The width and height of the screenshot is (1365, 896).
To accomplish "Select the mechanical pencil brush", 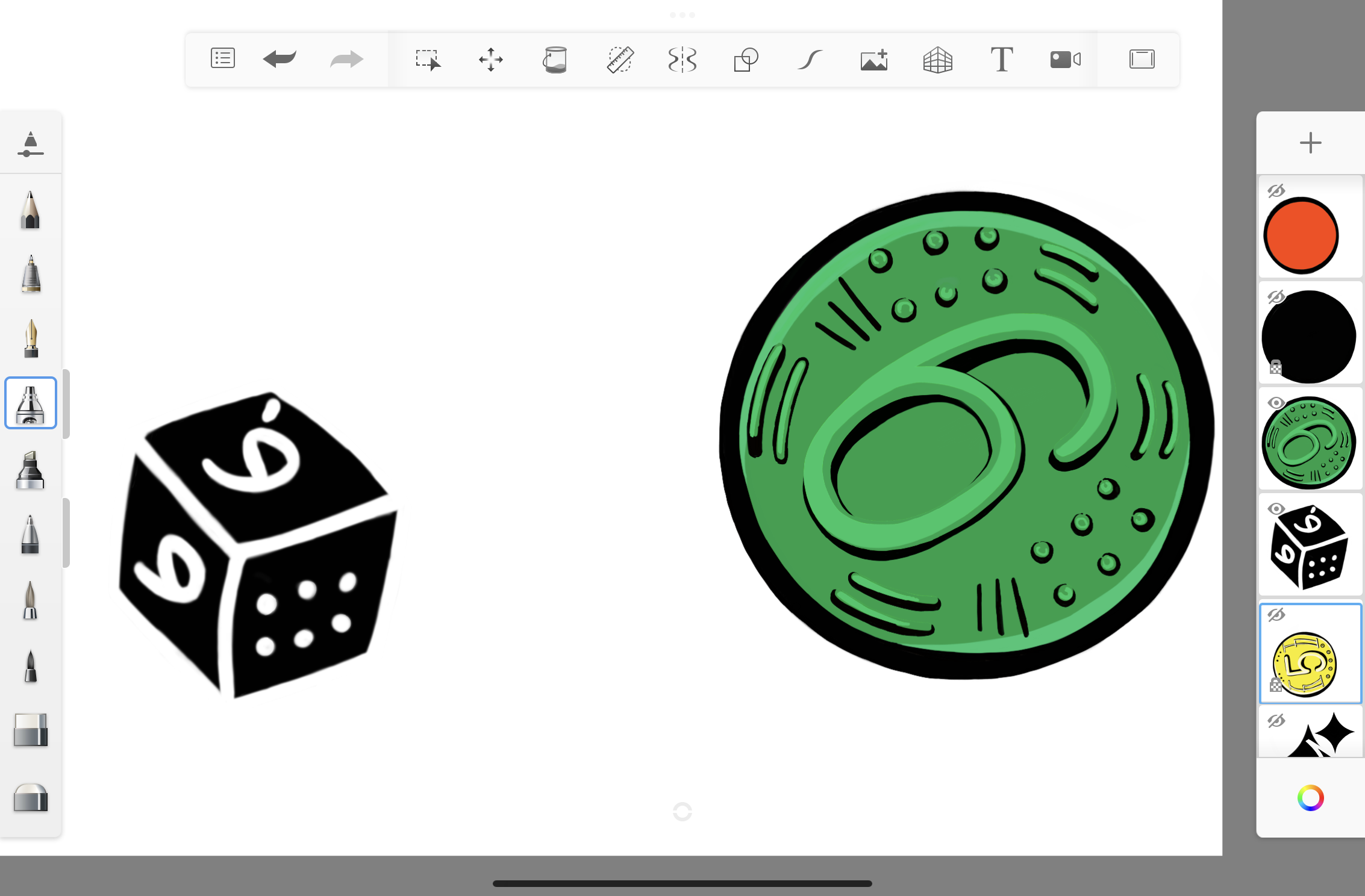I will click(x=30, y=274).
